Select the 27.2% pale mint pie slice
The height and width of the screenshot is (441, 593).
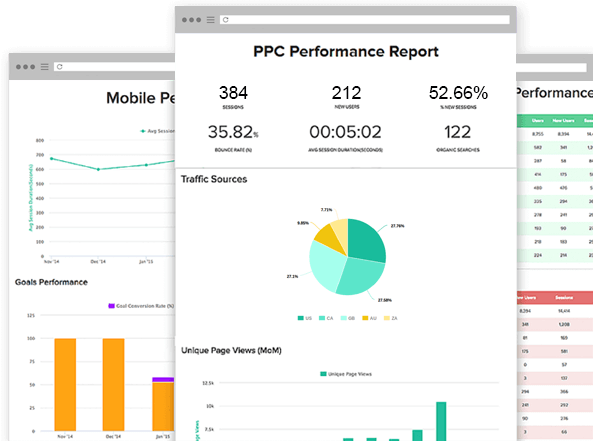point(325,265)
